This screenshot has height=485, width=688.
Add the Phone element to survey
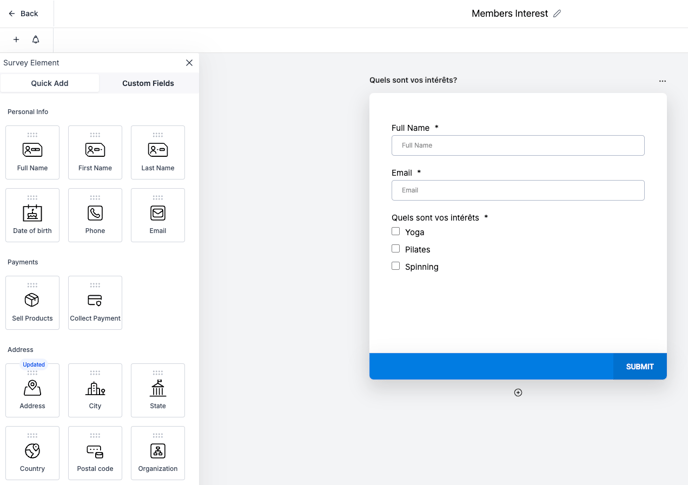95,215
